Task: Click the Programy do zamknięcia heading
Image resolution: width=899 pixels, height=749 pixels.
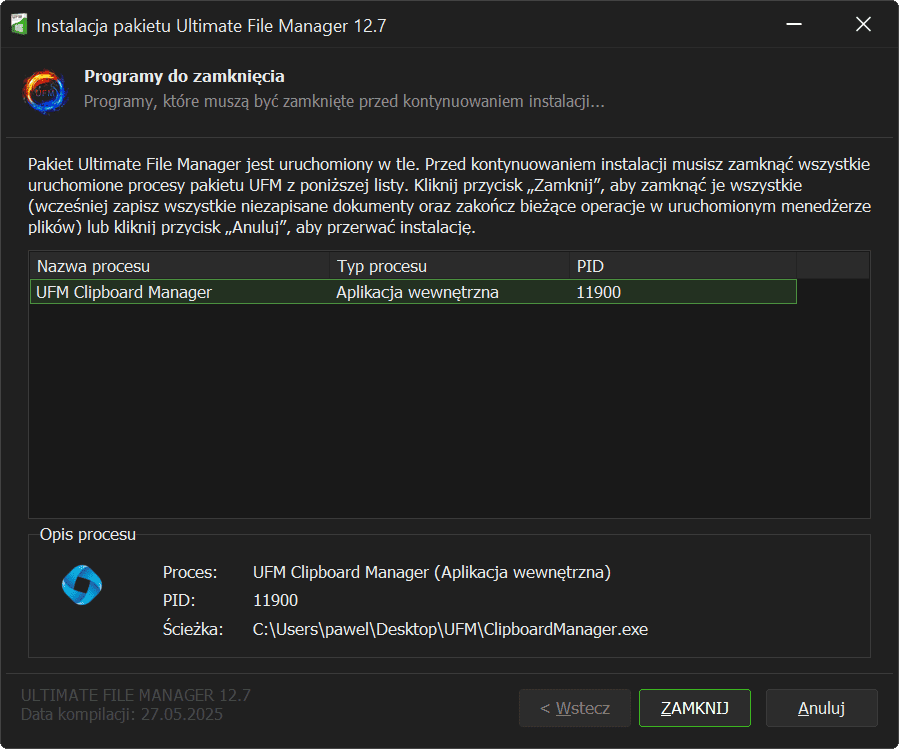Action: [x=184, y=76]
